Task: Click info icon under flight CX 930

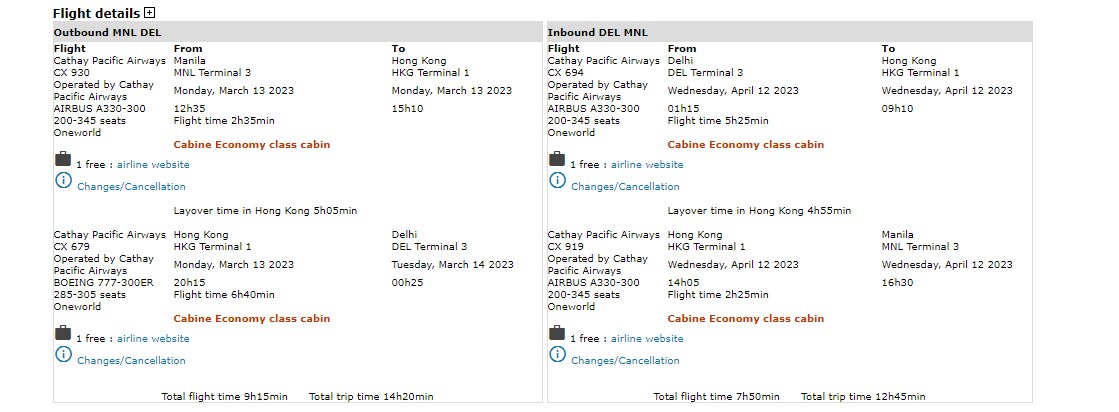Action: [x=63, y=181]
